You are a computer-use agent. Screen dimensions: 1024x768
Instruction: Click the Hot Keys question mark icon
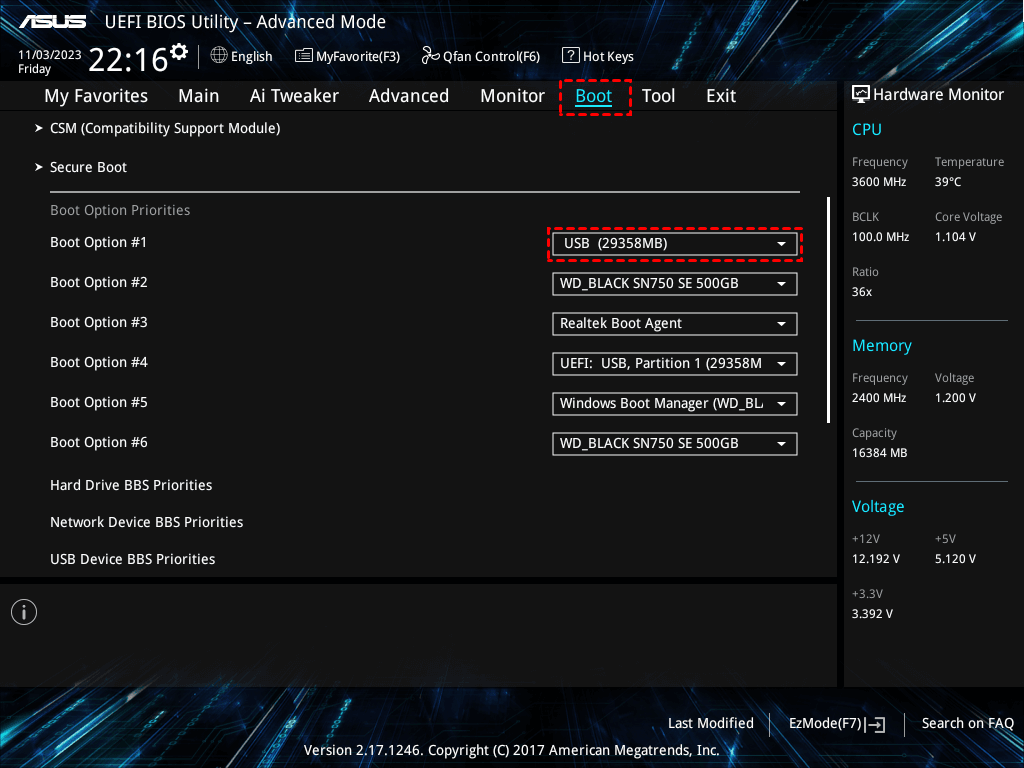(x=571, y=56)
